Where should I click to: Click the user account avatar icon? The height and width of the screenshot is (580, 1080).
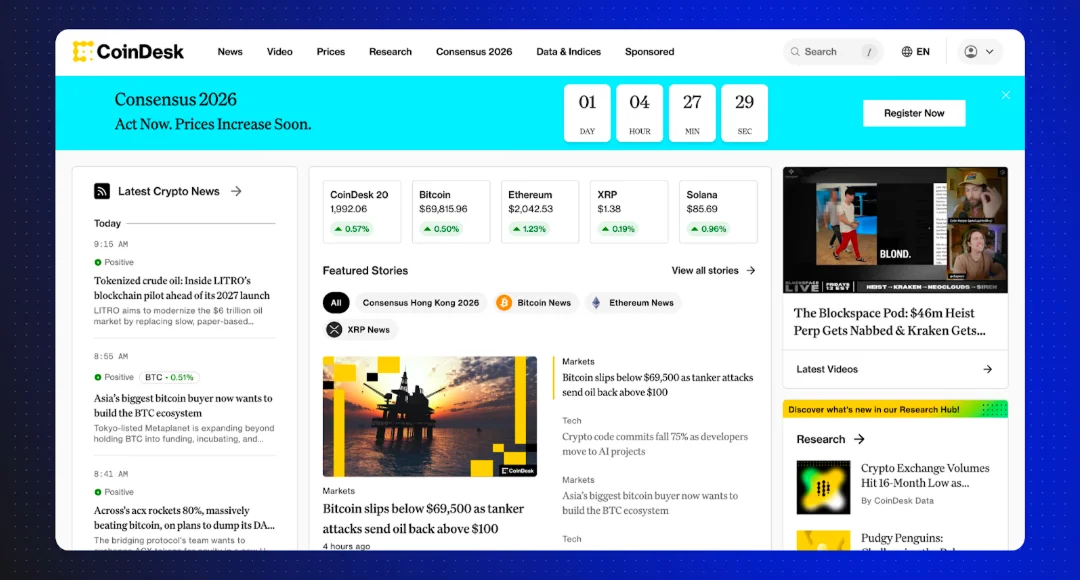970,52
